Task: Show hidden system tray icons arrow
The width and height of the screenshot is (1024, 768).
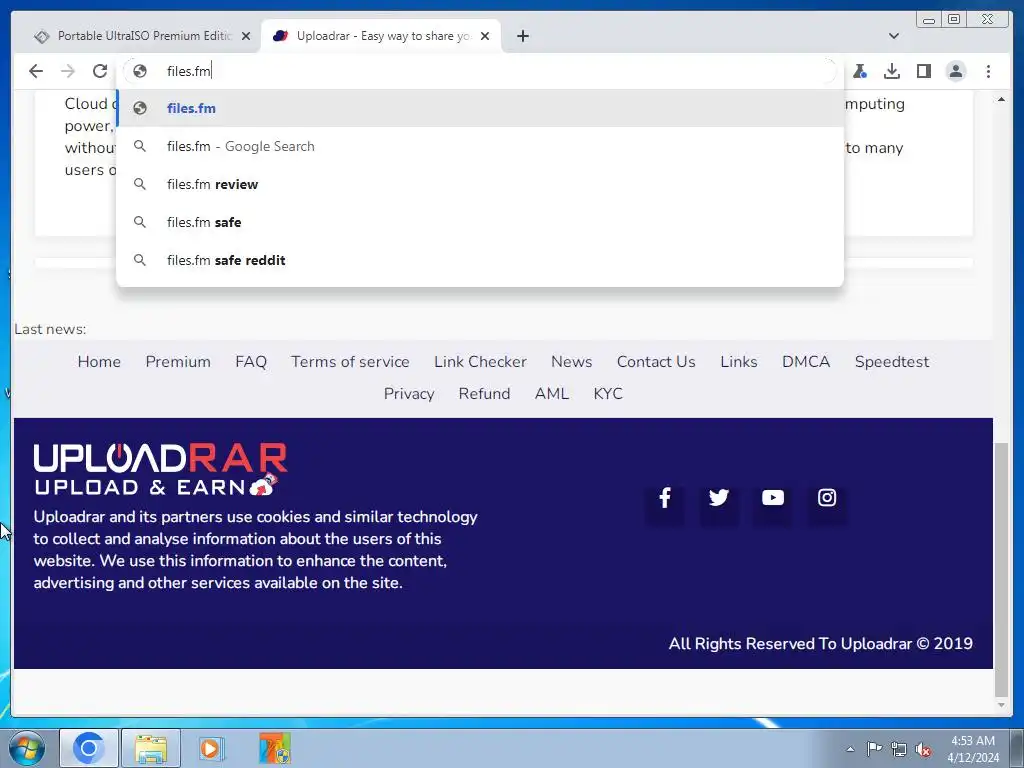Action: click(x=850, y=749)
